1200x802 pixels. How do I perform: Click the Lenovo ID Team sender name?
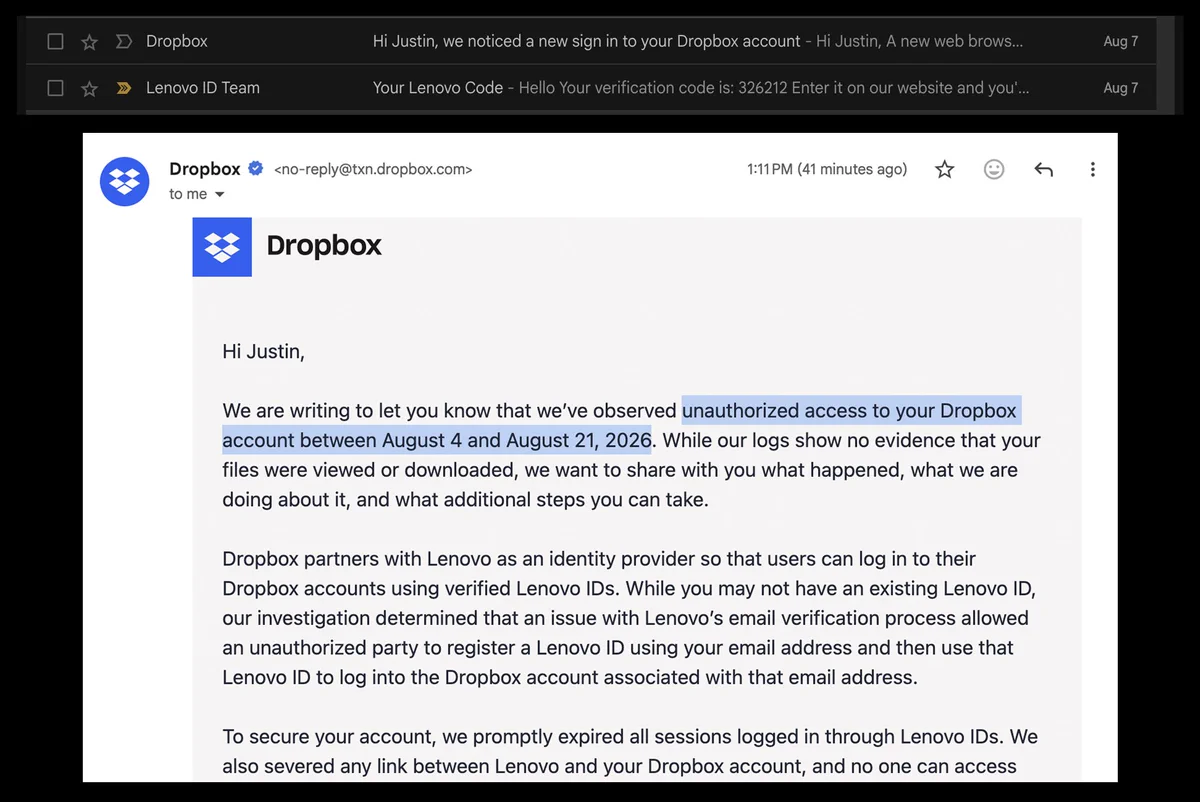coord(203,88)
